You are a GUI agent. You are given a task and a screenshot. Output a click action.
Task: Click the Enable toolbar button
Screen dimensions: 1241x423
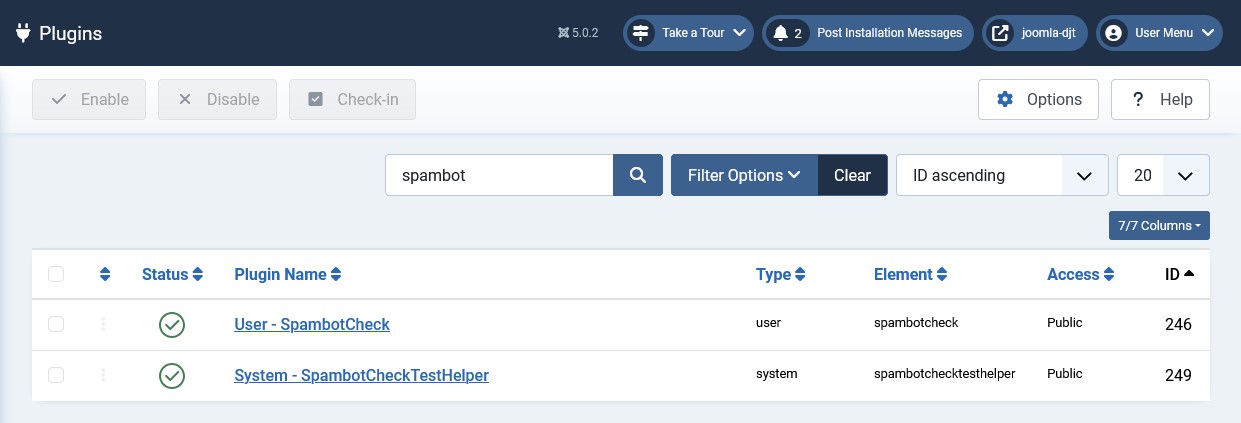pyautogui.click(x=89, y=100)
